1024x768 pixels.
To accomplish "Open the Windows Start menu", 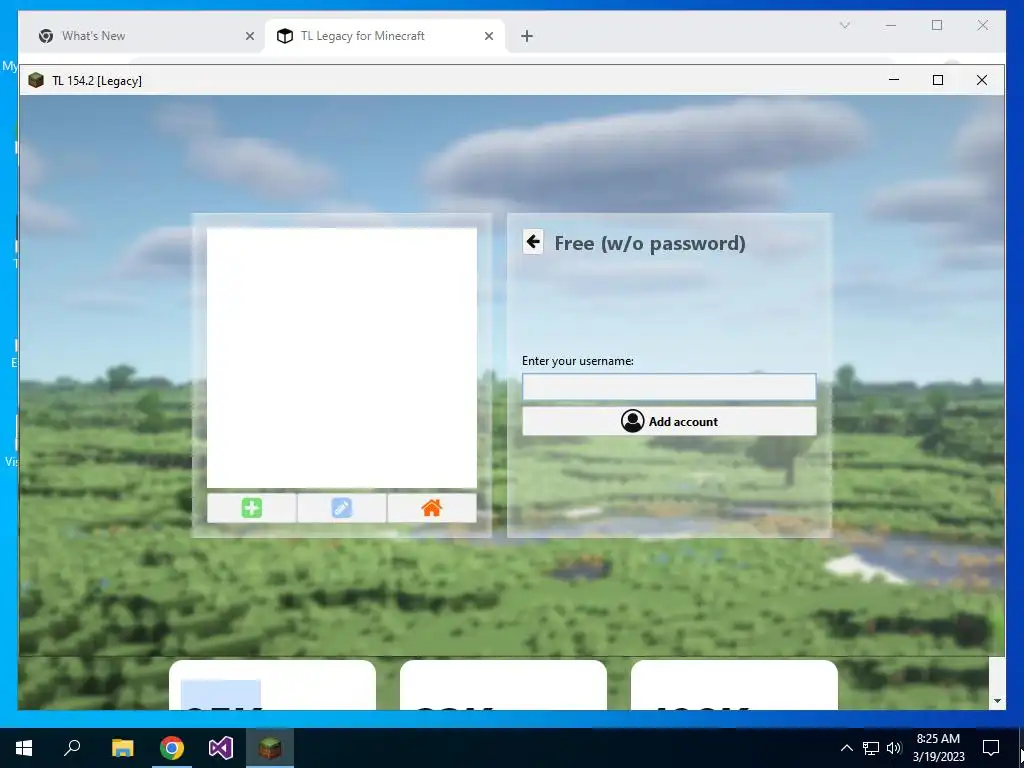I will coord(24,748).
